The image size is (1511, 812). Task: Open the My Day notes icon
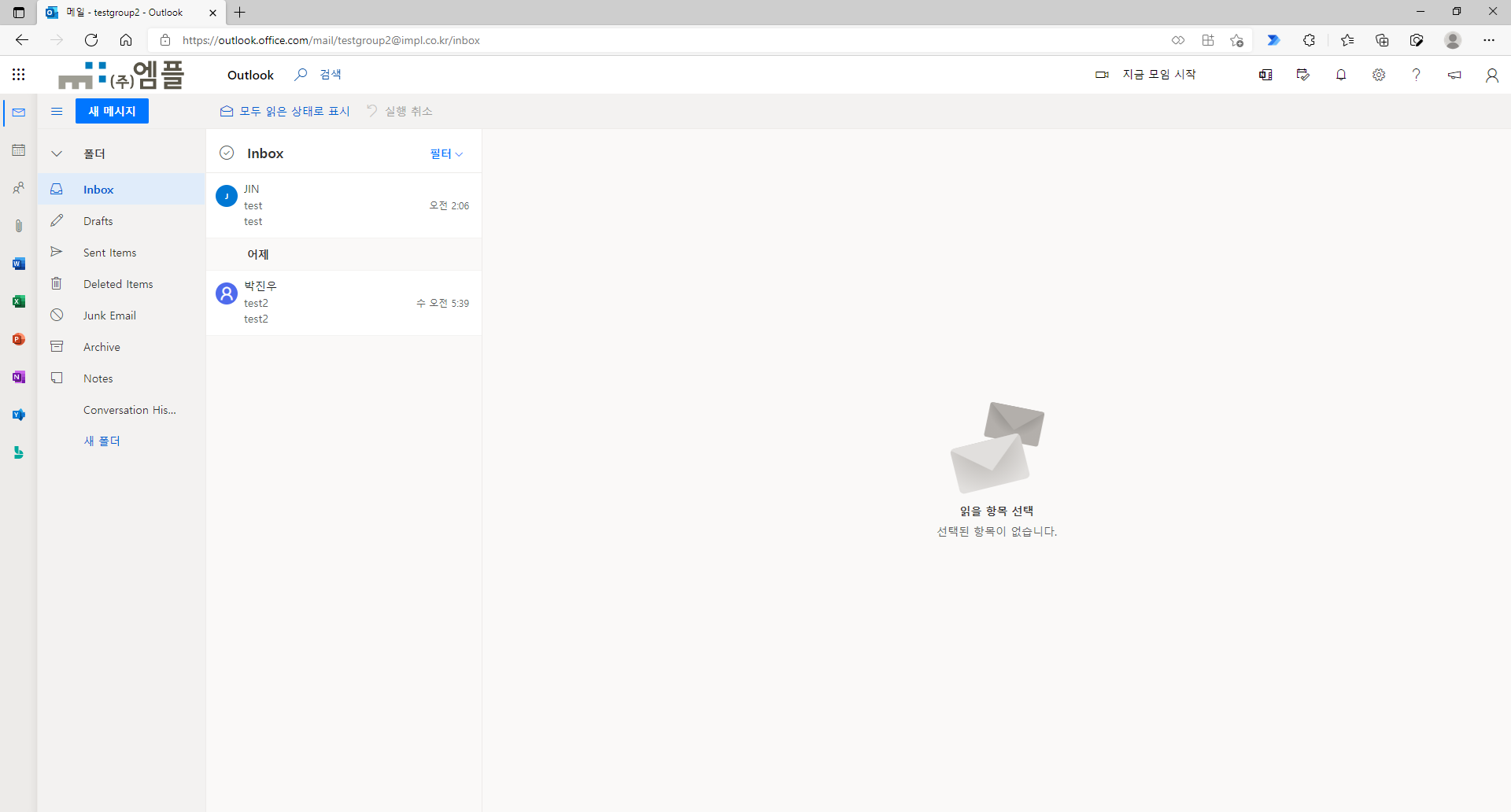1303,75
